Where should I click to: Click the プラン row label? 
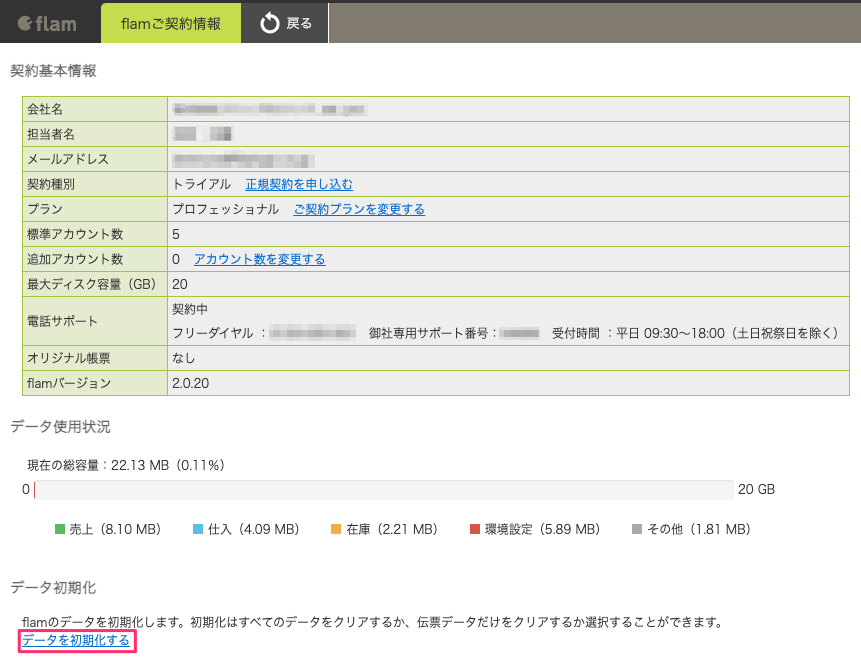(45, 209)
